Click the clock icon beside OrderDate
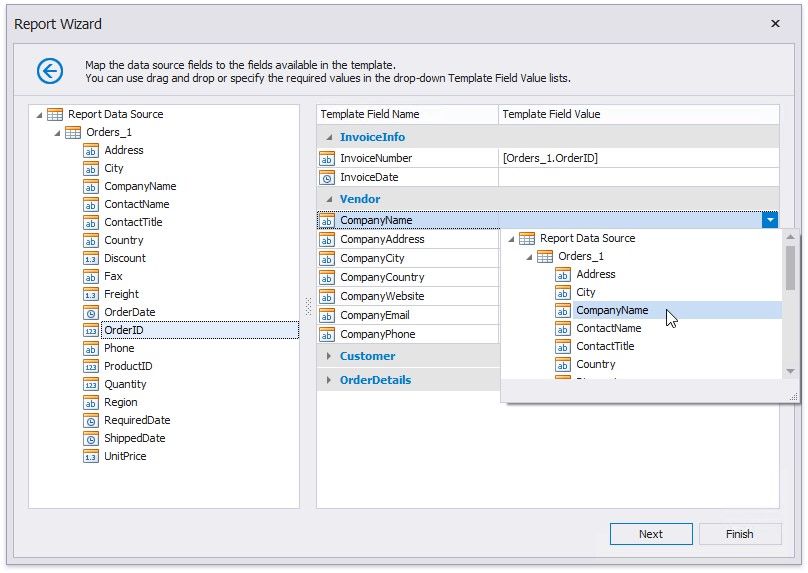The width and height of the screenshot is (808, 573). tap(90, 312)
